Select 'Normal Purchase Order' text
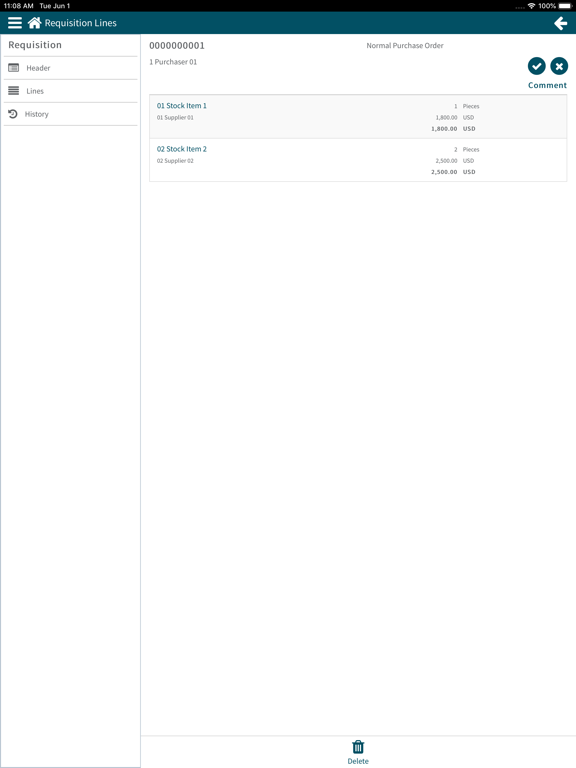The height and width of the screenshot is (768, 576). coord(405,46)
